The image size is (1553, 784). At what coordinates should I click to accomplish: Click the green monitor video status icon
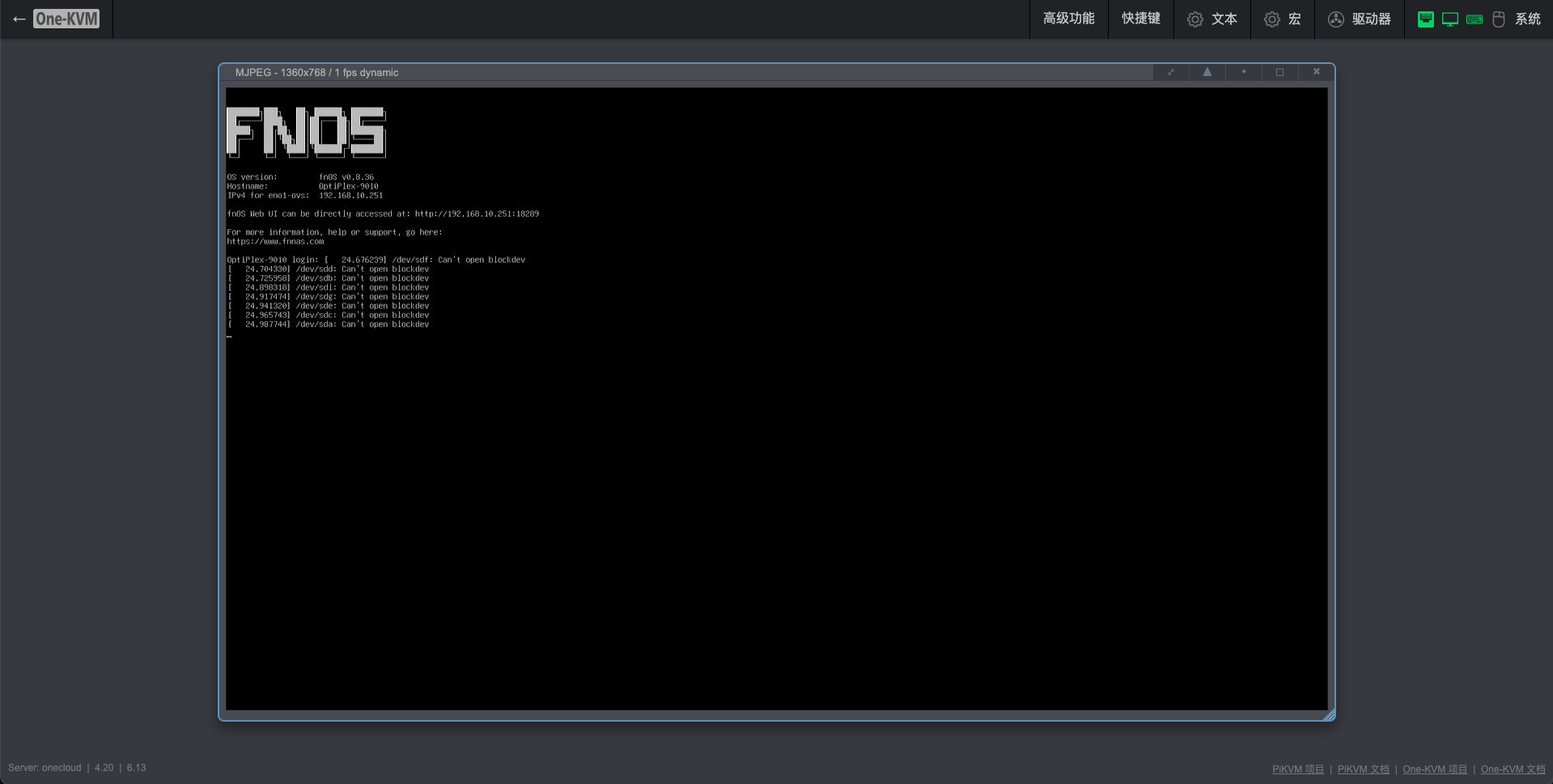coord(1450,19)
